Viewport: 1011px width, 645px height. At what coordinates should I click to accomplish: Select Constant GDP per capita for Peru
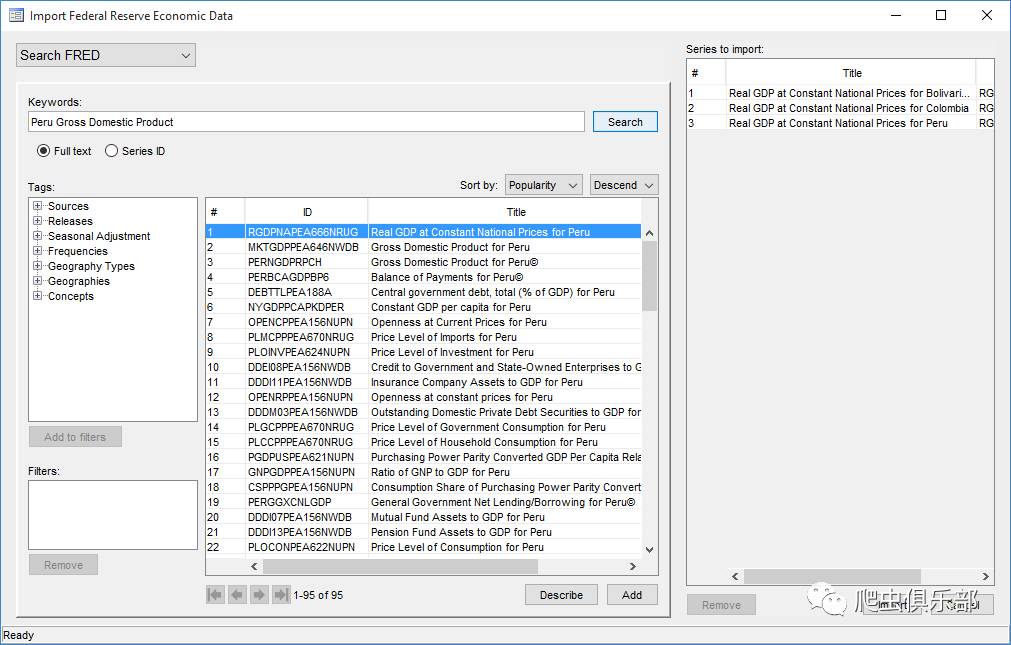[424, 307]
